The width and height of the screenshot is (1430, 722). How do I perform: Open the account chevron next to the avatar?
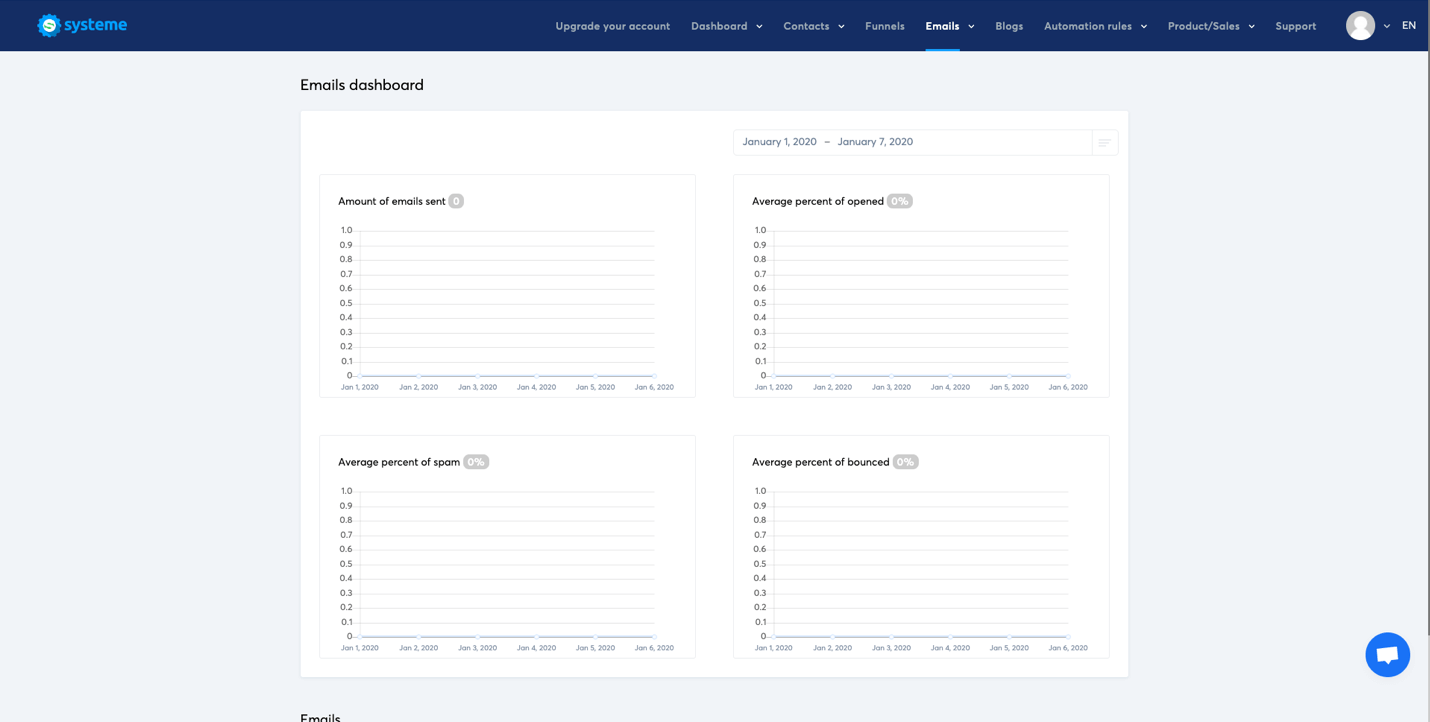pos(1386,27)
